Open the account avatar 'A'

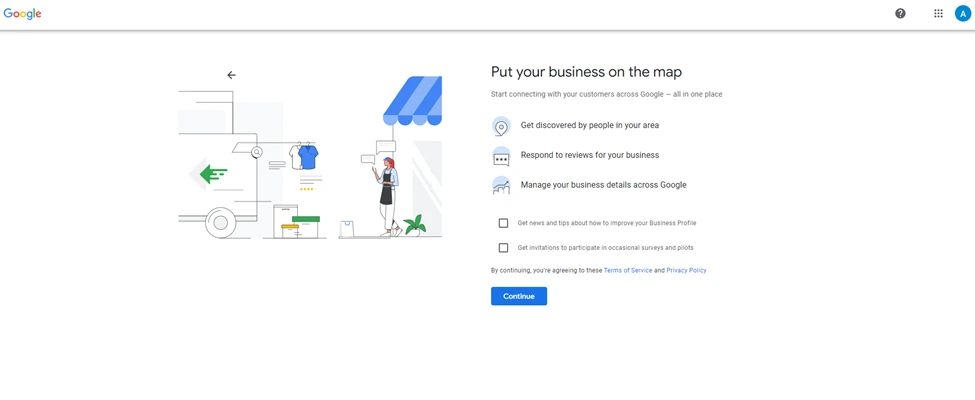tap(963, 14)
